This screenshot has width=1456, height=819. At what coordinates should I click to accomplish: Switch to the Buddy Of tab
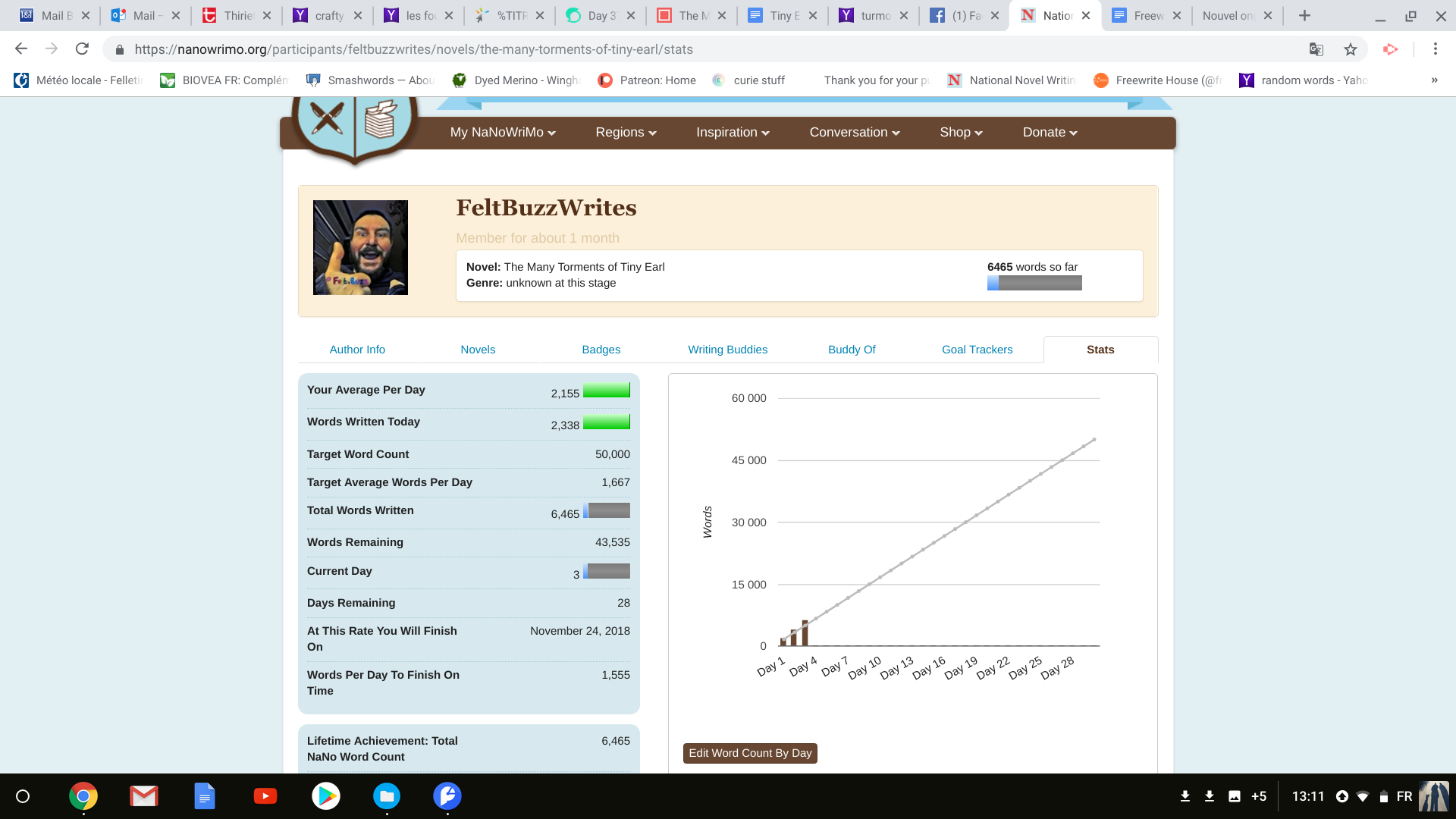[x=852, y=350]
